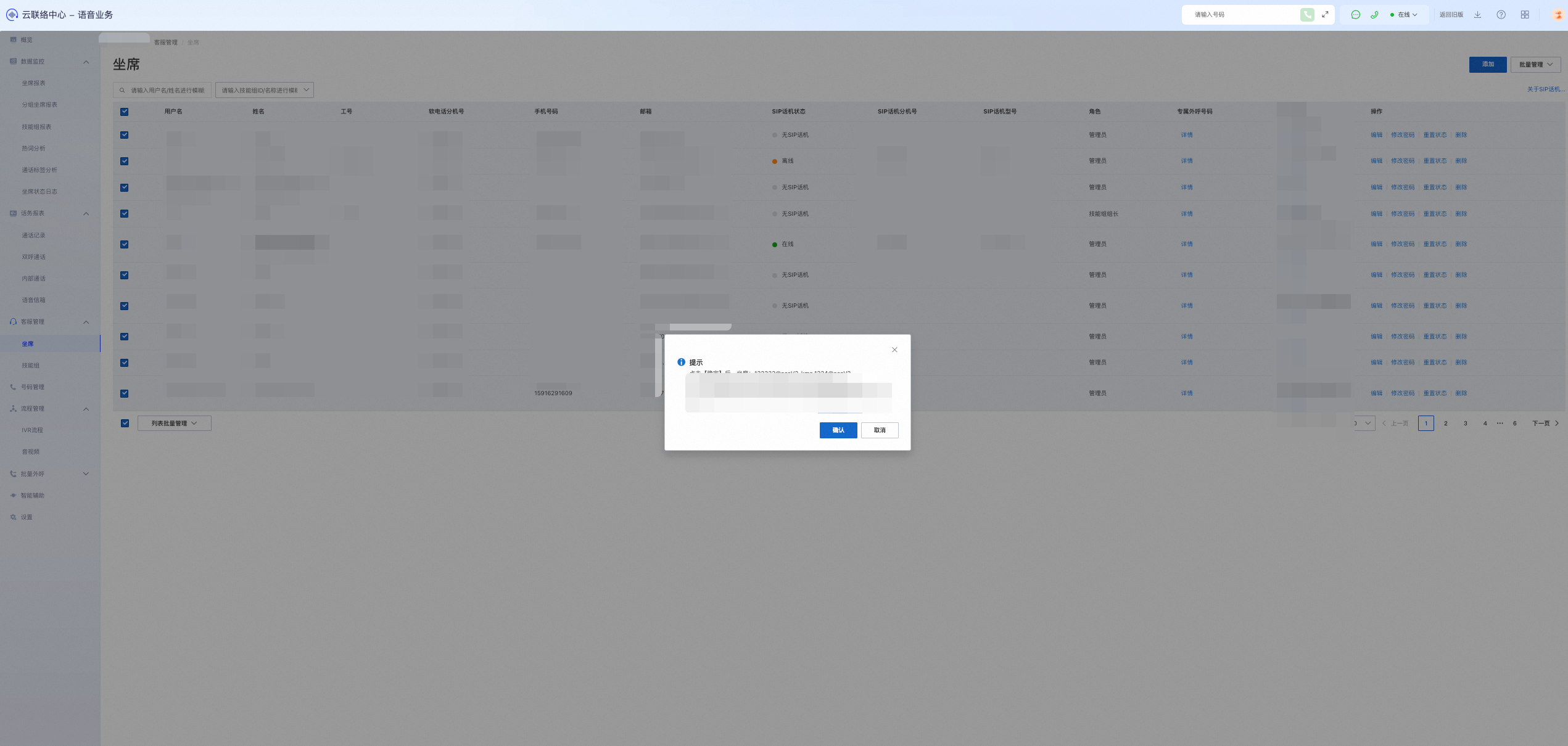The image size is (1568, 746).
Task: Click 流程管理 flow icon in sidebar
Action: click(13, 409)
